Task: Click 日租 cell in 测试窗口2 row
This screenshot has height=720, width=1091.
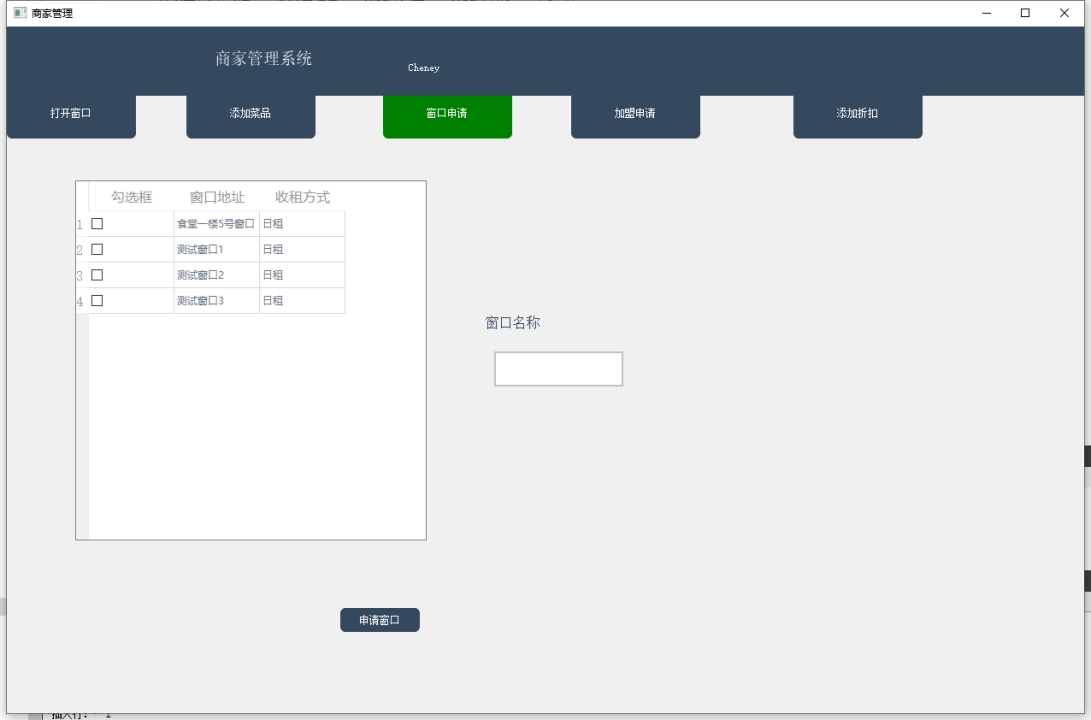Action: tap(302, 275)
